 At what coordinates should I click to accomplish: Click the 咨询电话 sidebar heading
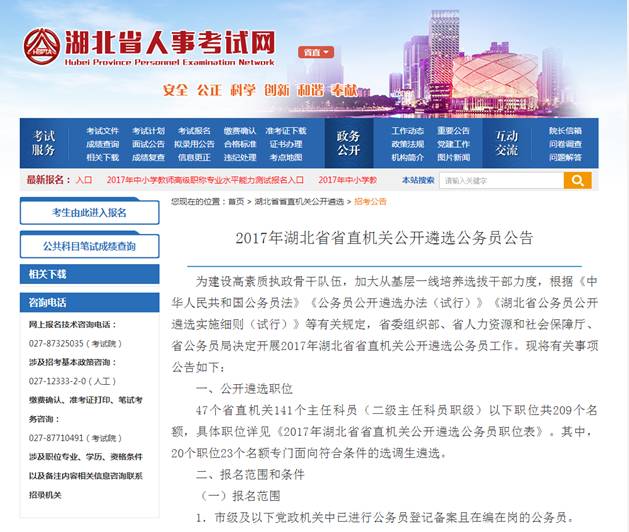48,302
